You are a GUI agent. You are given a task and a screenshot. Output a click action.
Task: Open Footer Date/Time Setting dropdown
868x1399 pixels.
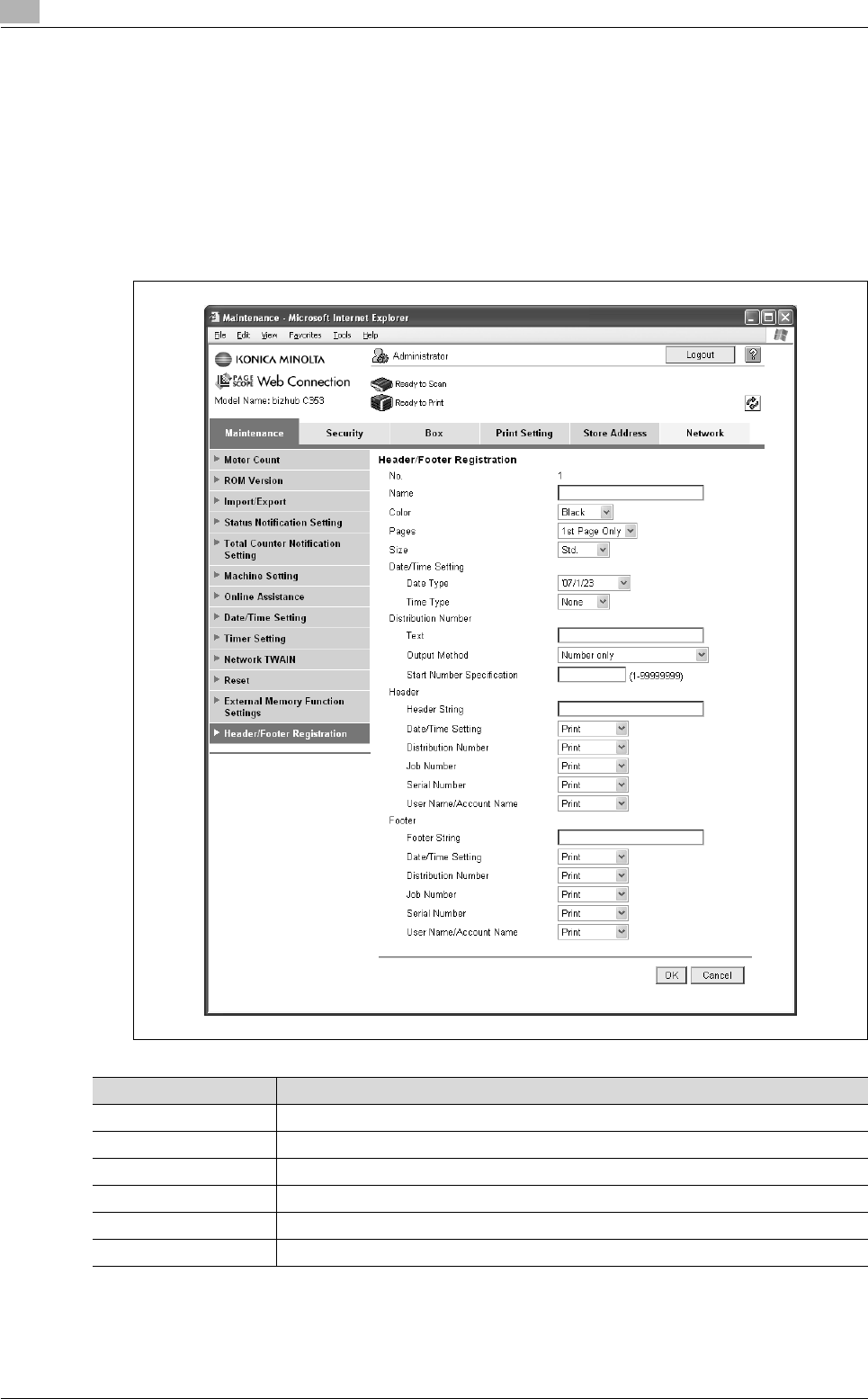593,857
